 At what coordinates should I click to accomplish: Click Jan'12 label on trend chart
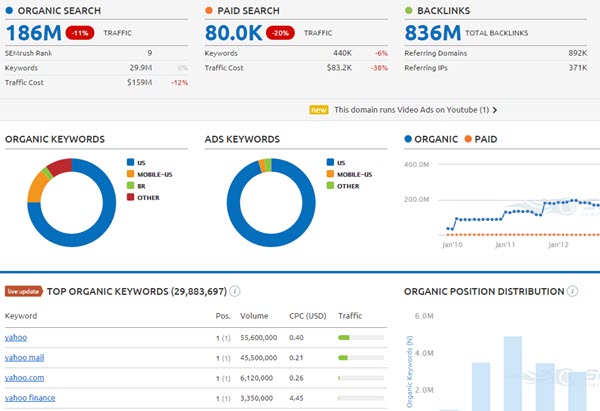point(558,245)
